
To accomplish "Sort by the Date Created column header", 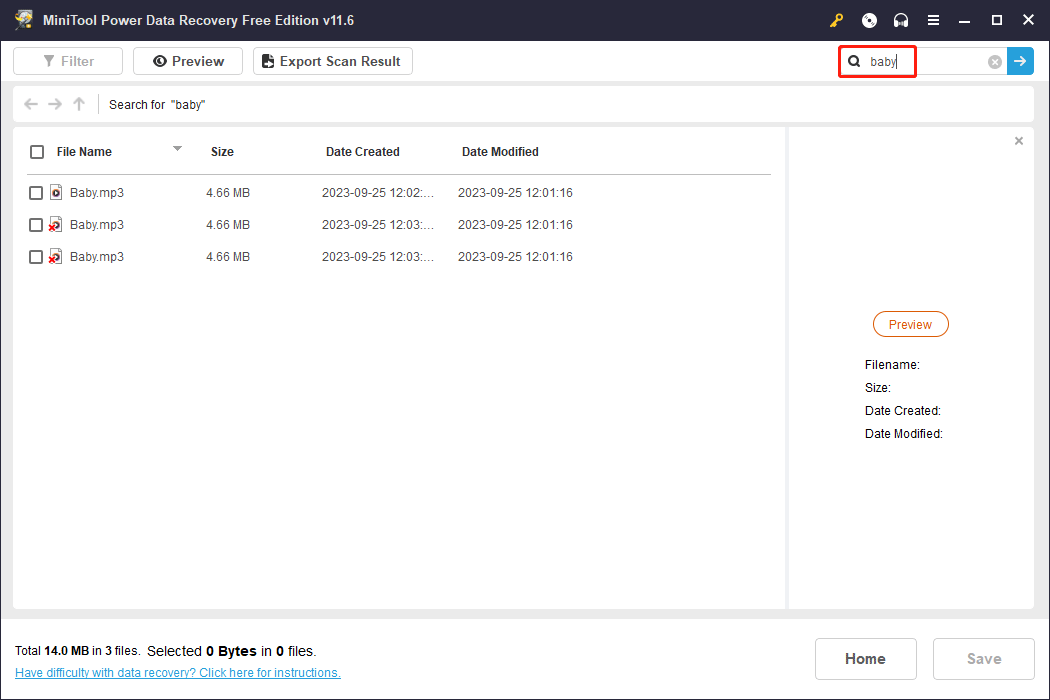I will point(363,152).
